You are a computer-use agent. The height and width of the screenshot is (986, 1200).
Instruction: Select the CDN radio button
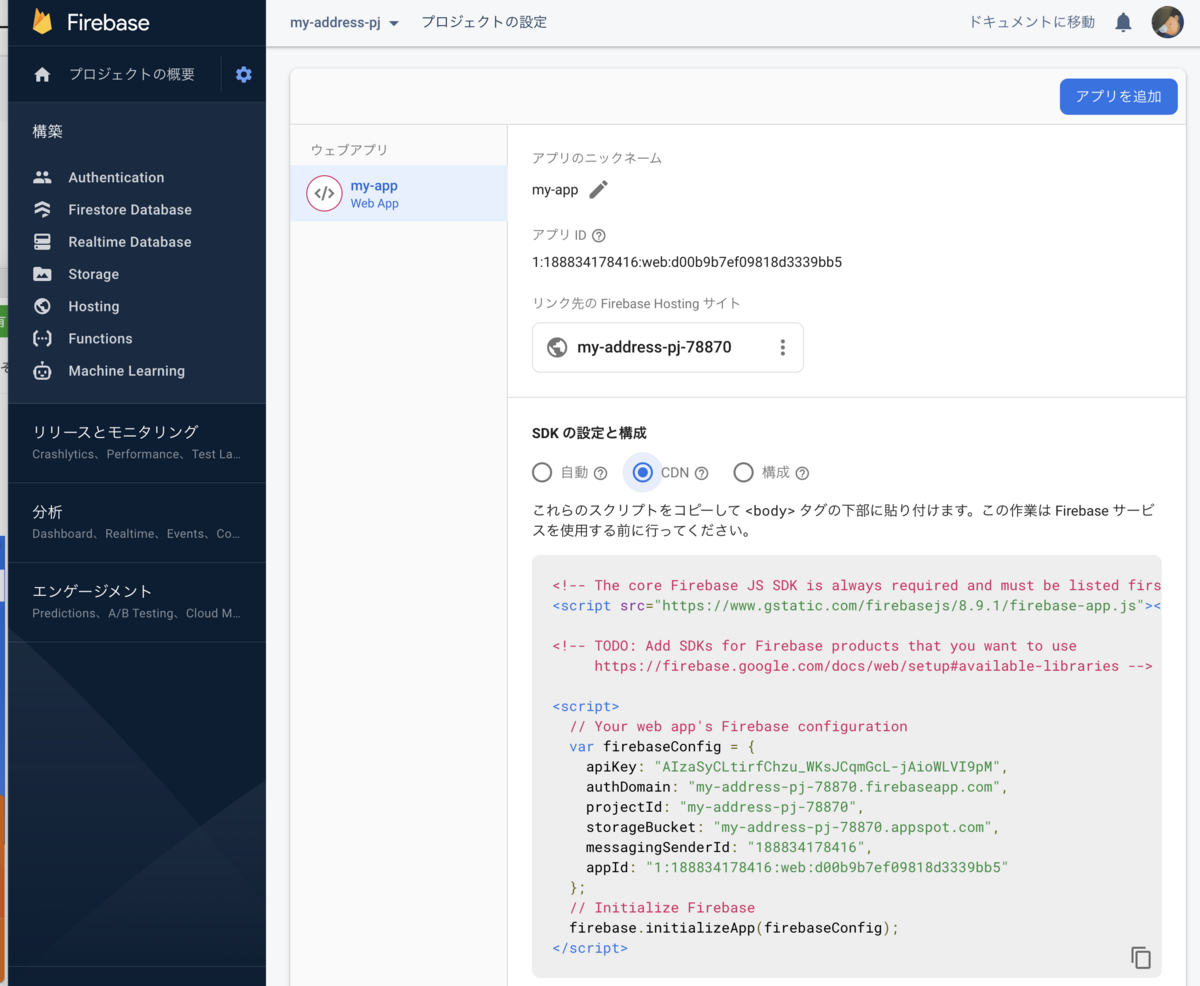coord(641,472)
